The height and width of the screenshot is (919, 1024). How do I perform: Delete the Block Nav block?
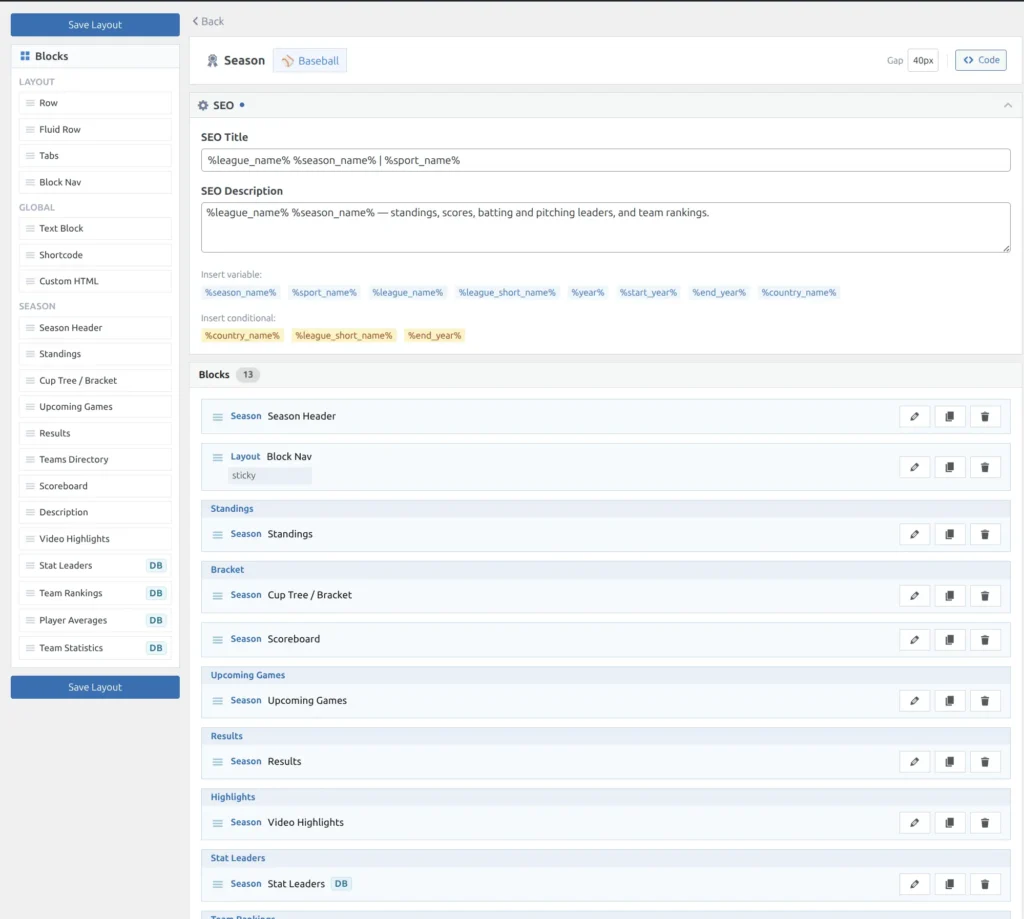coord(985,467)
